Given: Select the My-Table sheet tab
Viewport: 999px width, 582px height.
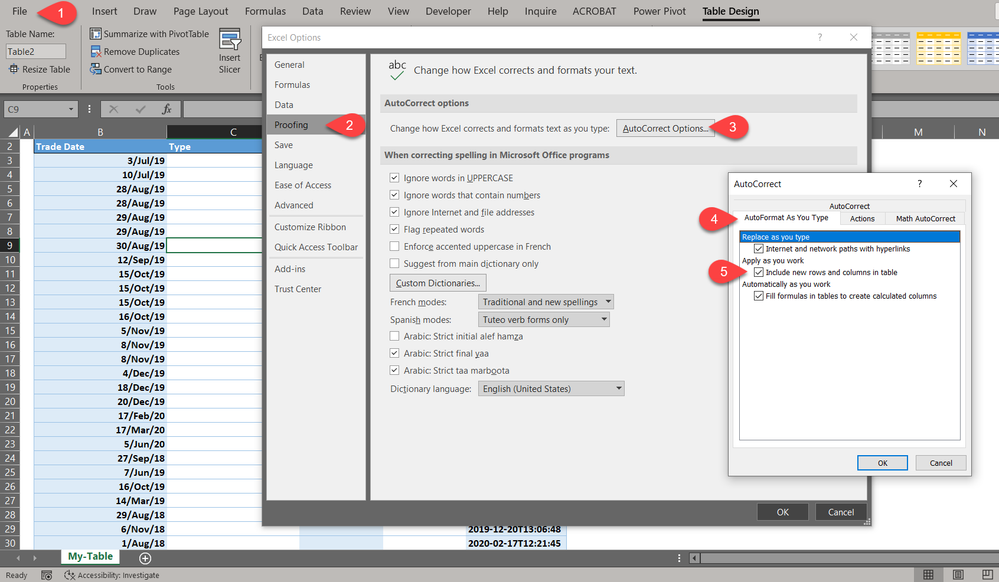Looking at the screenshot, I should coord(90,557).
